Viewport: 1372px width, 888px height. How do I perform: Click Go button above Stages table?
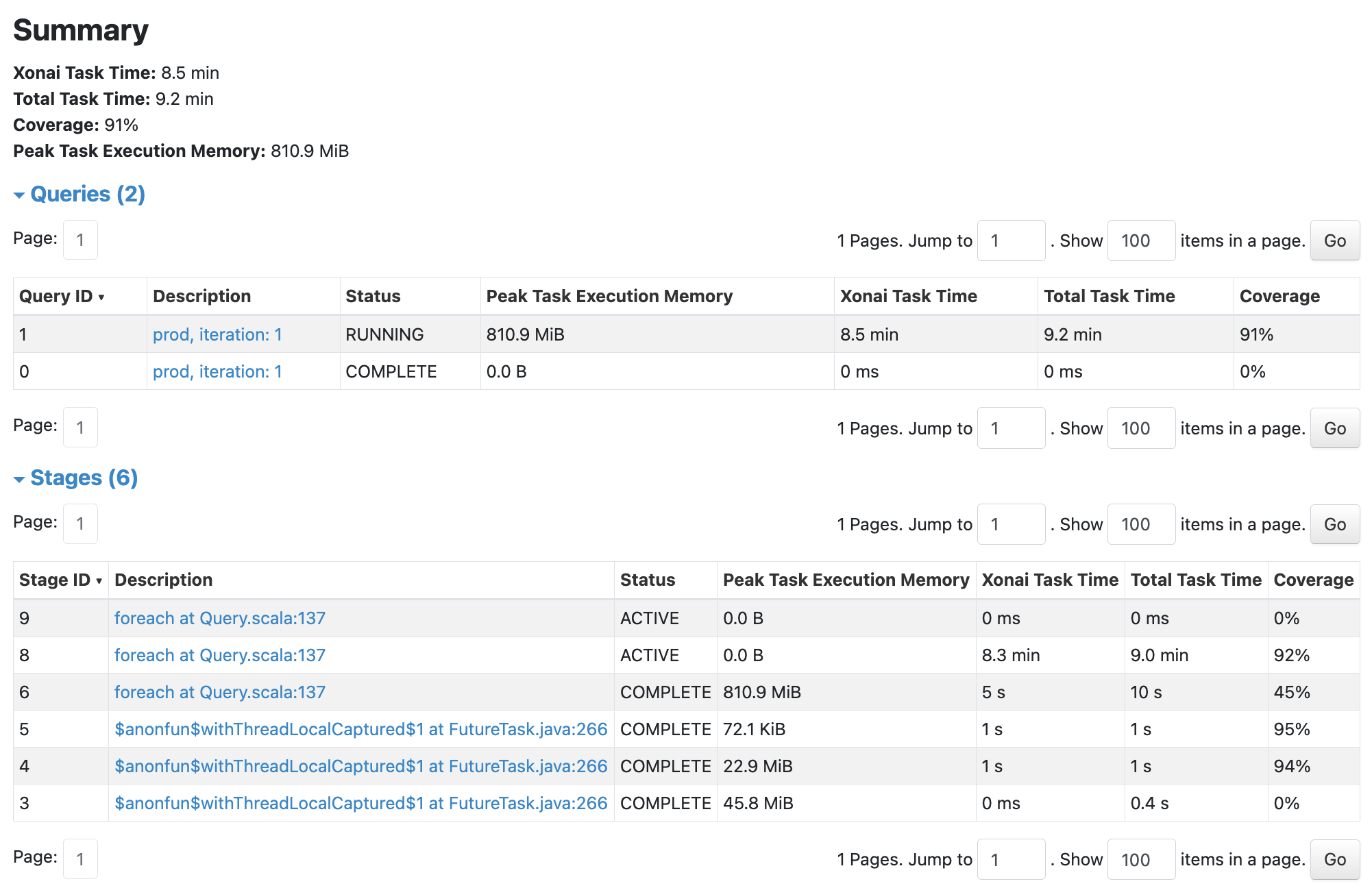coord(1334,524)
